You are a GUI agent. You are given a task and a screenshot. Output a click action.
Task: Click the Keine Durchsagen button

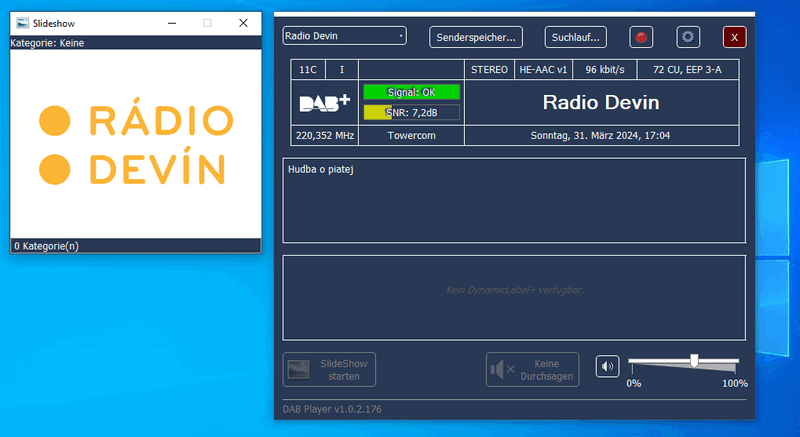pos(532,370)
